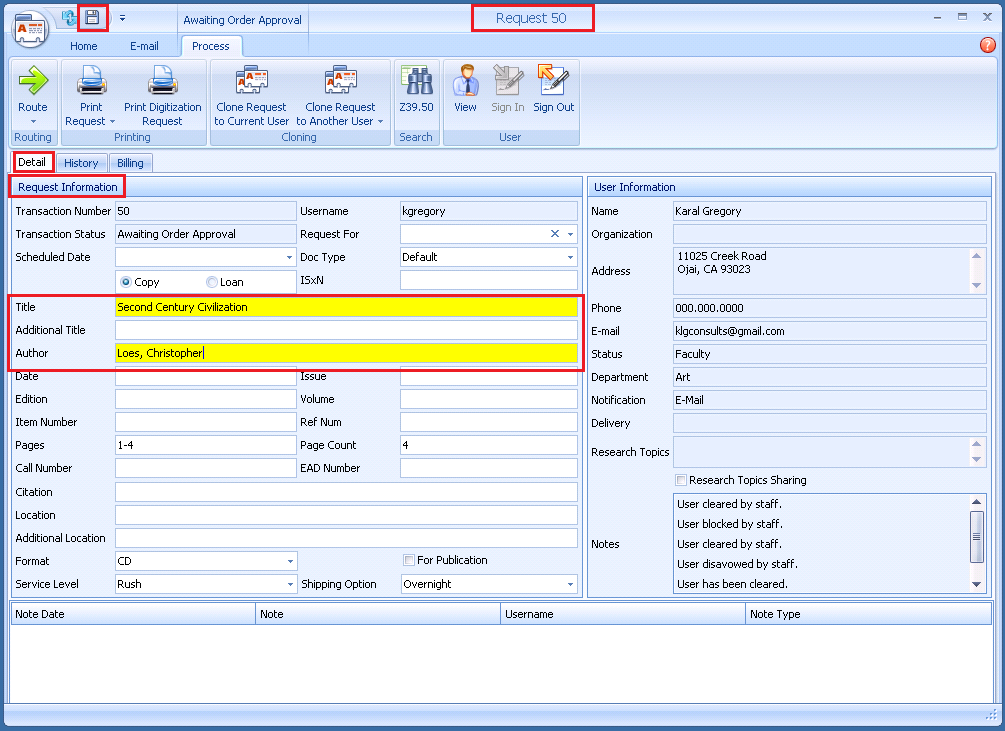
Task: Click into the Call Number field
Action: click(x=205, y=468)
